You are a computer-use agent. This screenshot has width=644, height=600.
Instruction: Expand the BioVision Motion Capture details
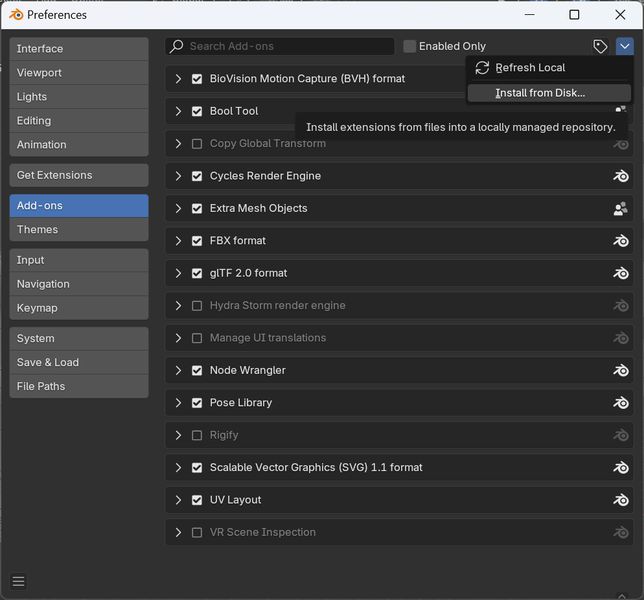click(x=178, y=79)
